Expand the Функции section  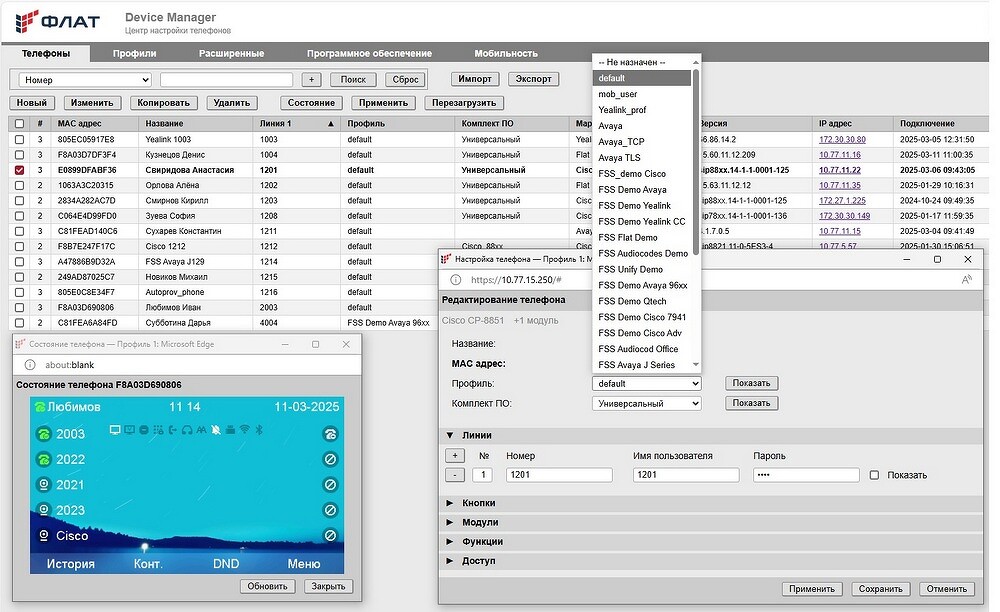450,541
